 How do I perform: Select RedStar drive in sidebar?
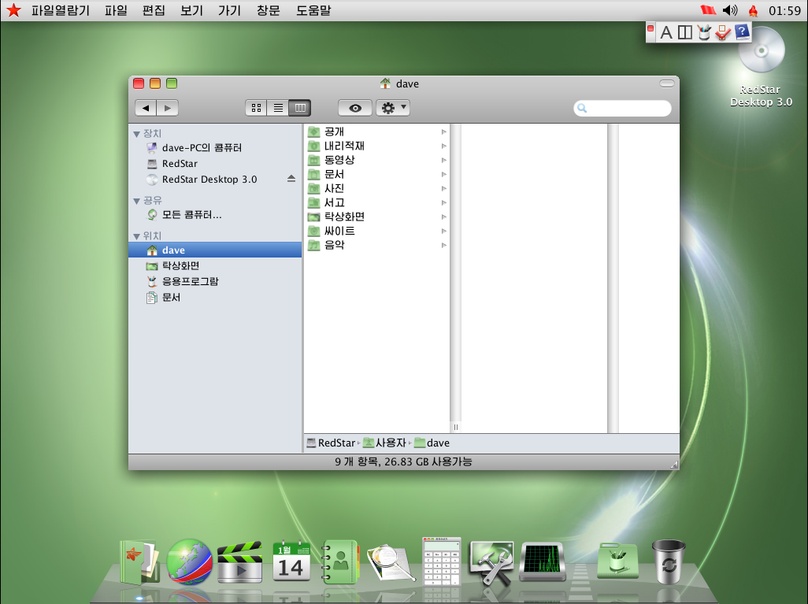pyautogui.click(x=215, y=164)
